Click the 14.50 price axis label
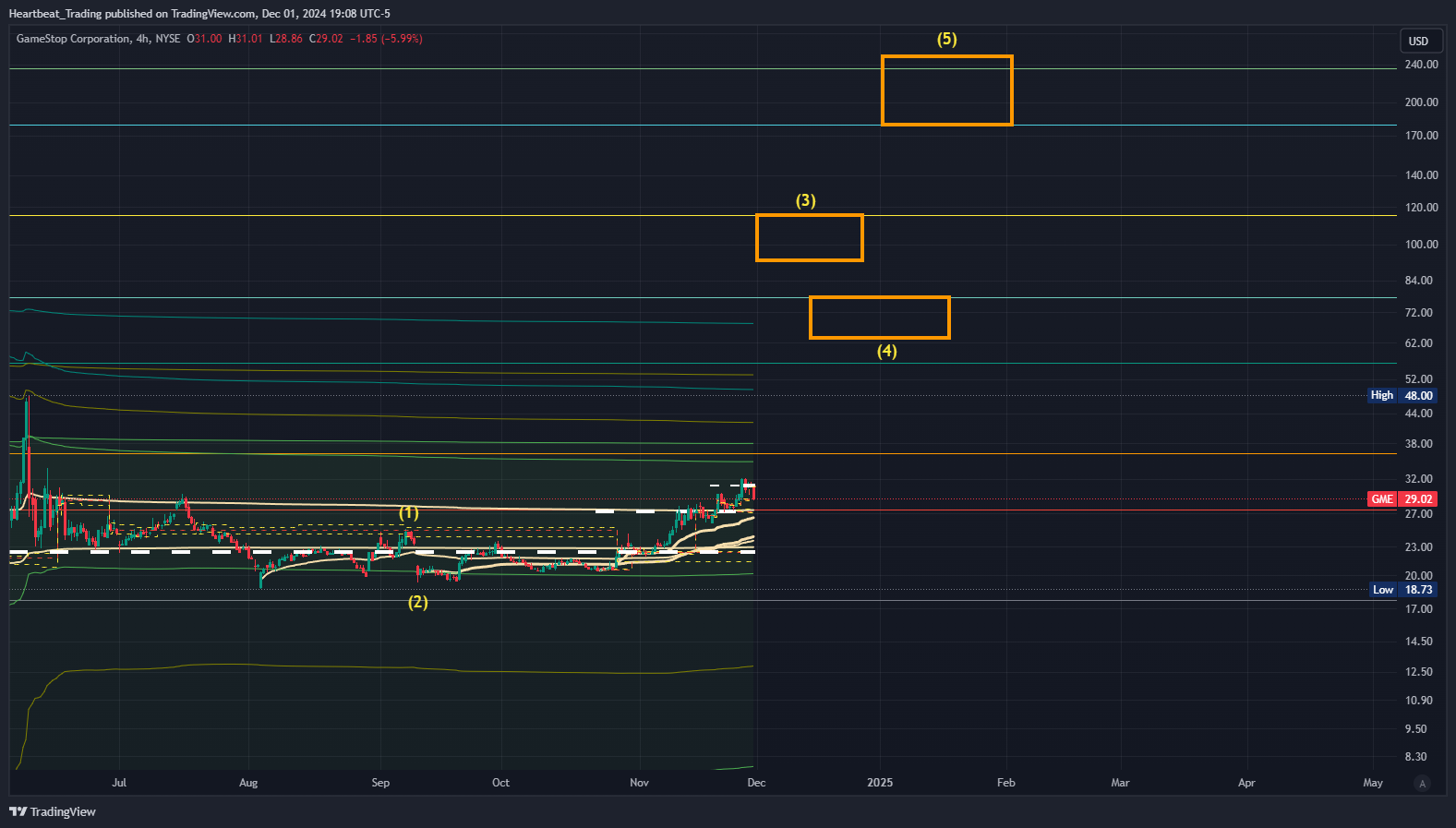The width and height of the screenshot is (1456, 828). (x=1418, y=642)
